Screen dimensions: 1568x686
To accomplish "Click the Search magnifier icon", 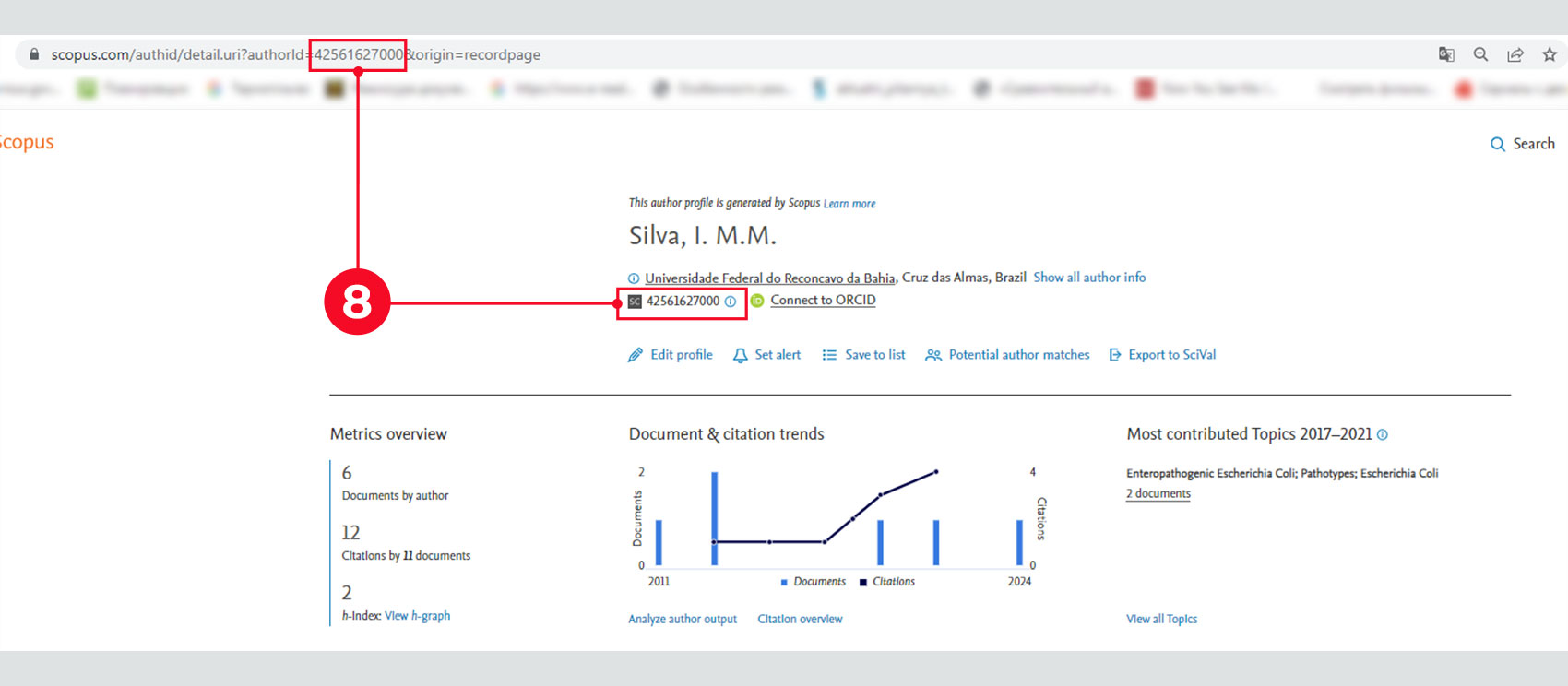I will click(x=1498, y=144).
